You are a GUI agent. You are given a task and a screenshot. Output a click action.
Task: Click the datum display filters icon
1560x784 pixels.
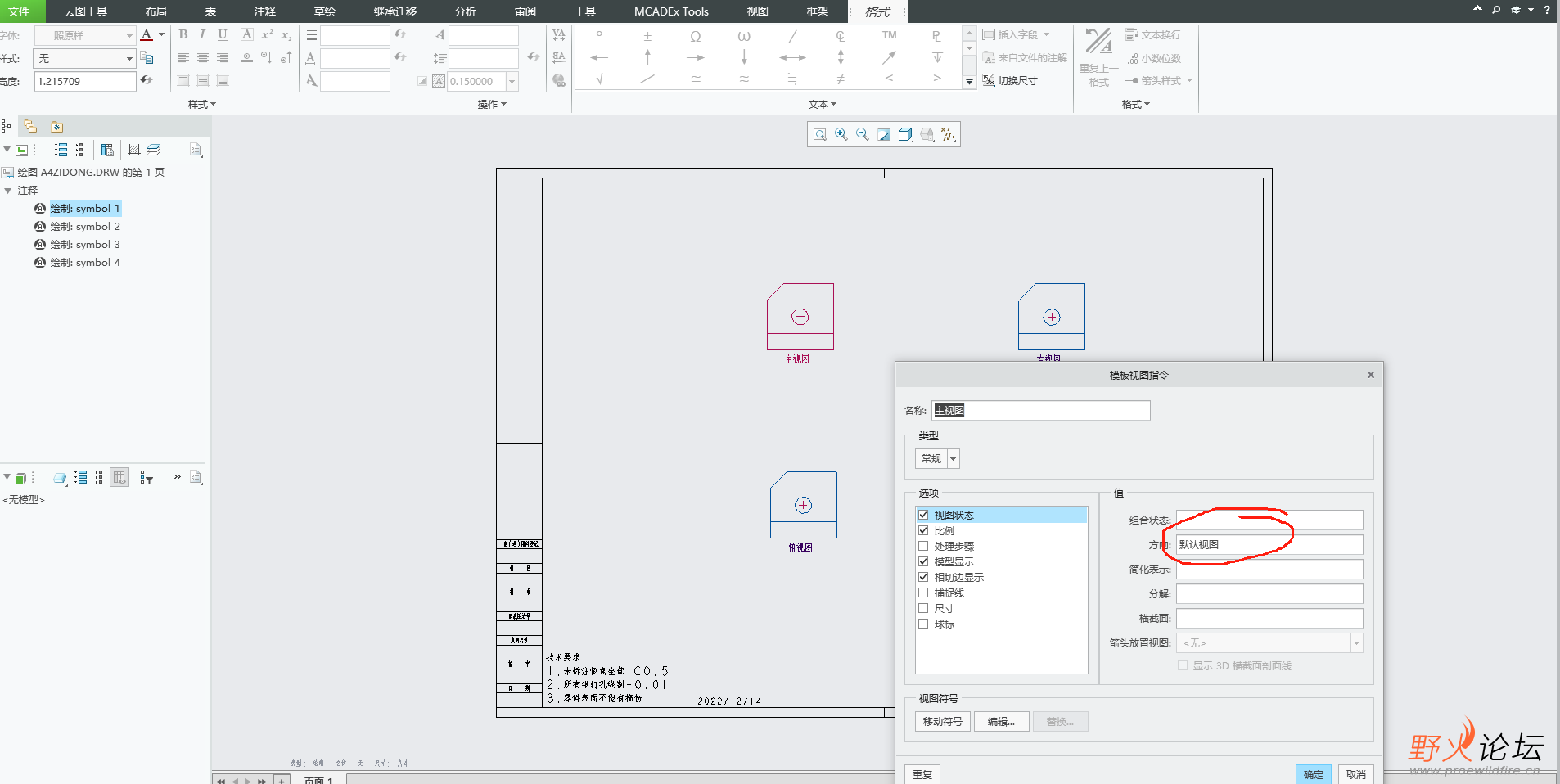tap(948, 134)
